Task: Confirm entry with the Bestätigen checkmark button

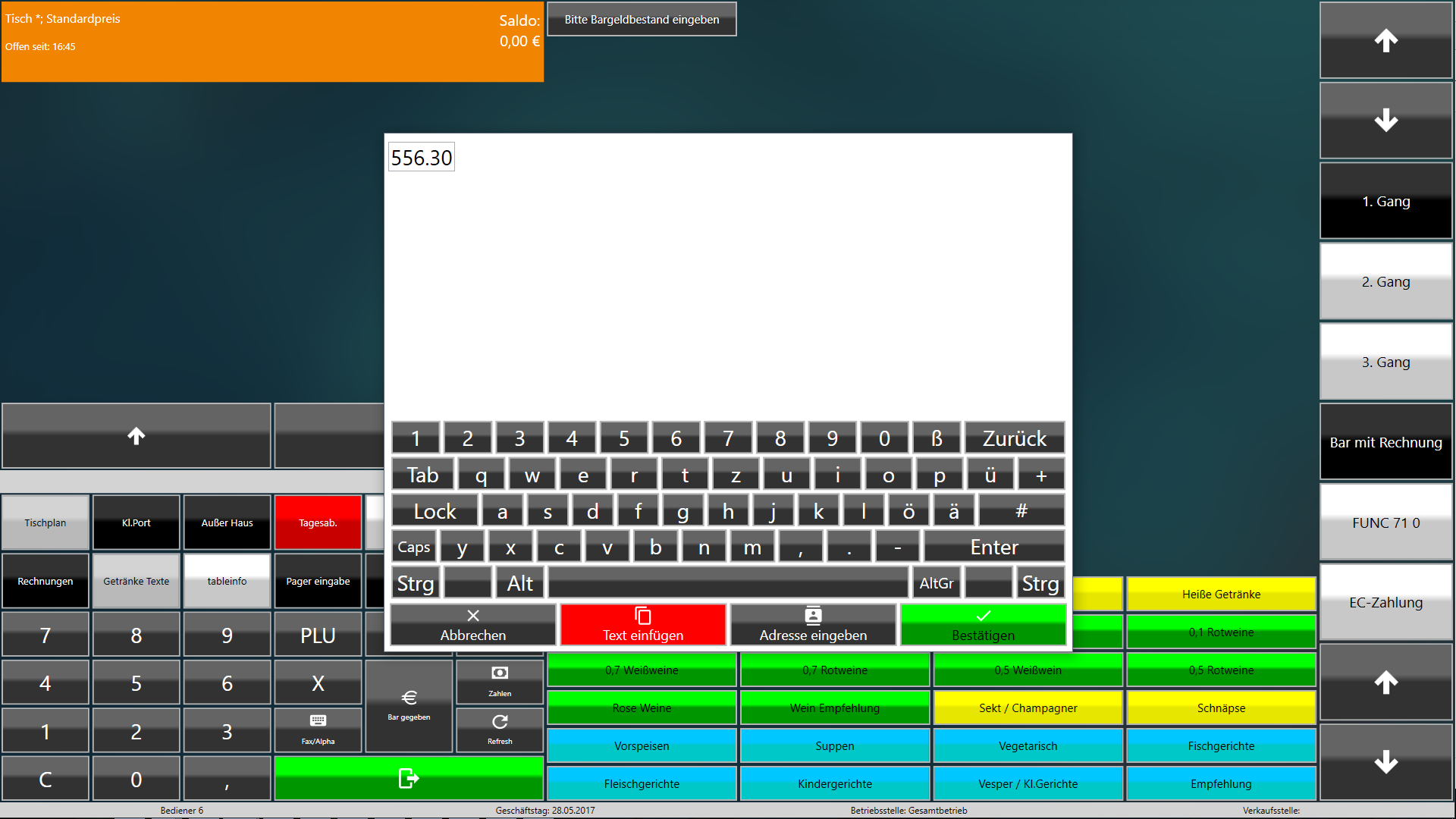Action: pyautogui.click(x=983, y=625)
